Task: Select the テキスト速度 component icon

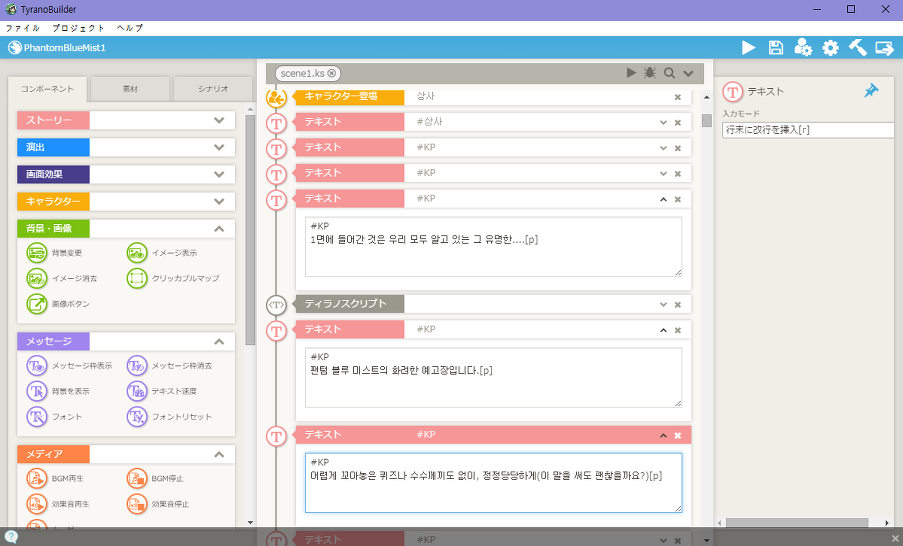Action: [137, 391]
